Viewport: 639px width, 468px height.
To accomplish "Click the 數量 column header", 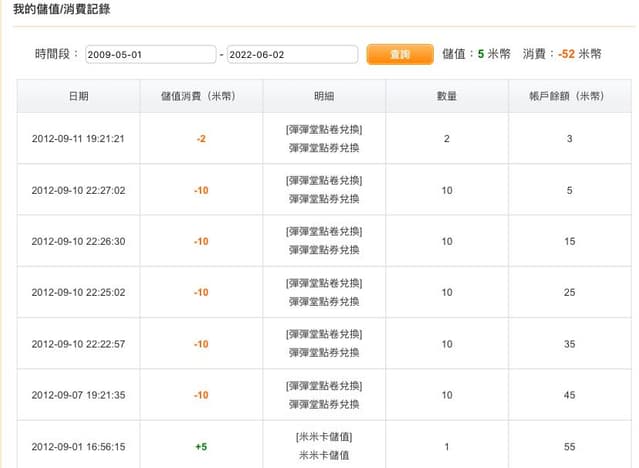I will [x=447, y=97].
